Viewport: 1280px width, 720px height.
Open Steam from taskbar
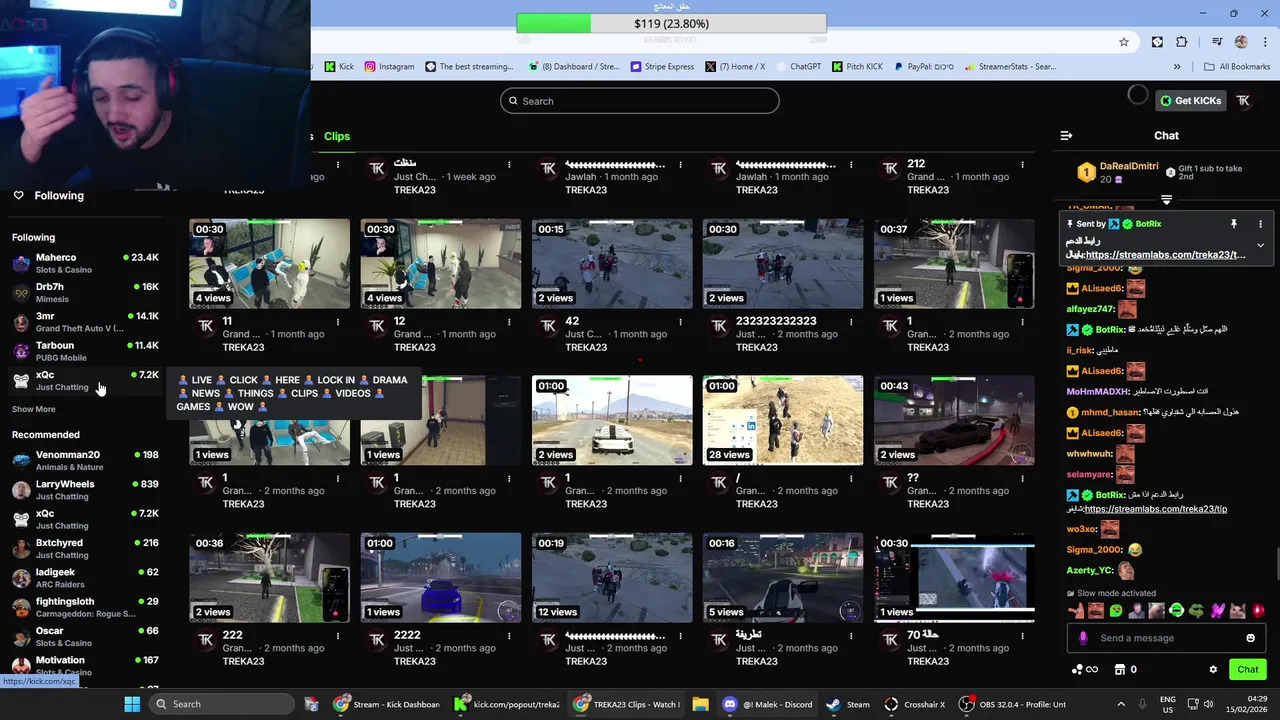[x=848, y=704]
